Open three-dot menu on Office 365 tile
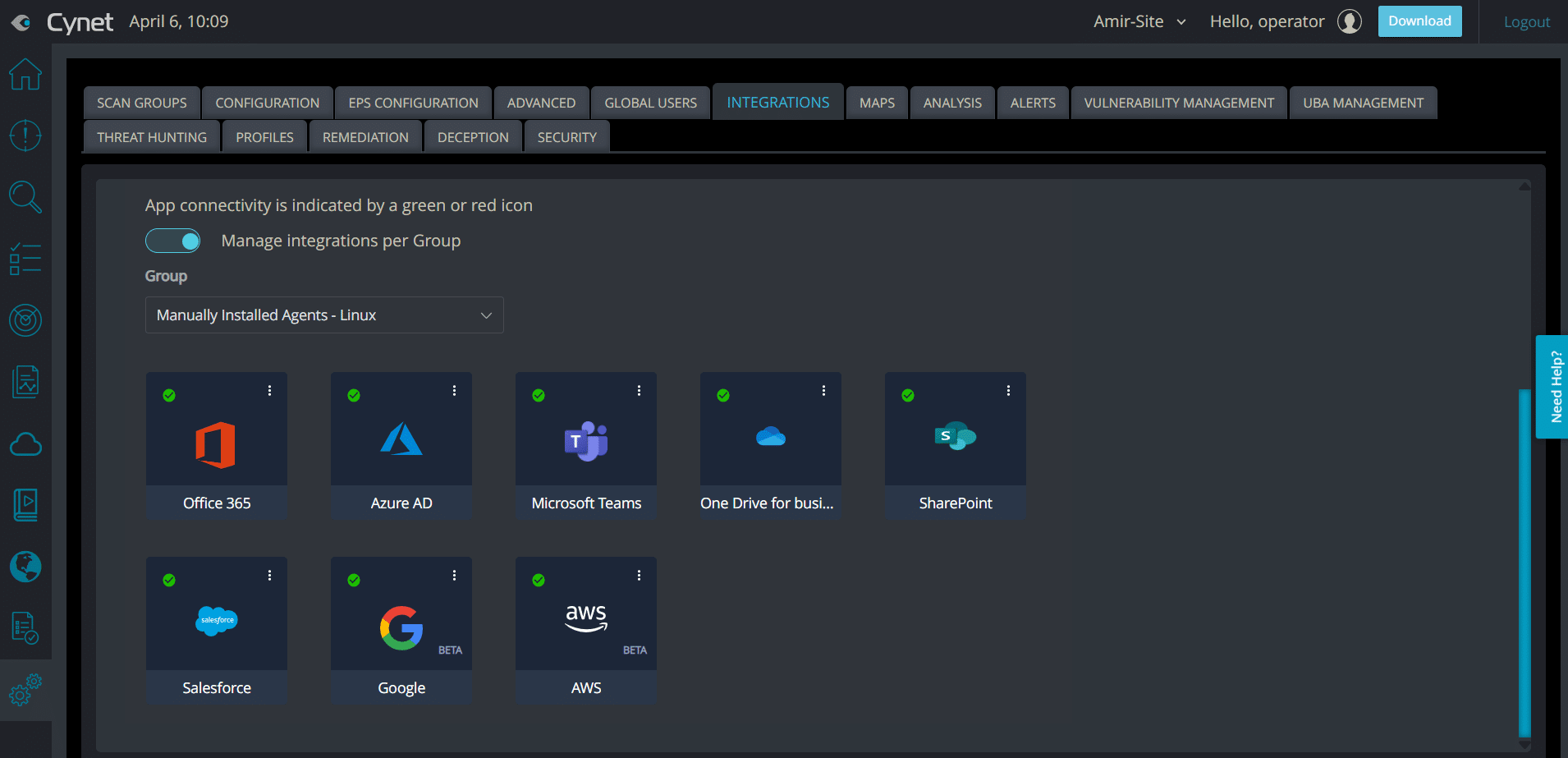Screen dimensions: 1568x758 click(x=269, y=391)
